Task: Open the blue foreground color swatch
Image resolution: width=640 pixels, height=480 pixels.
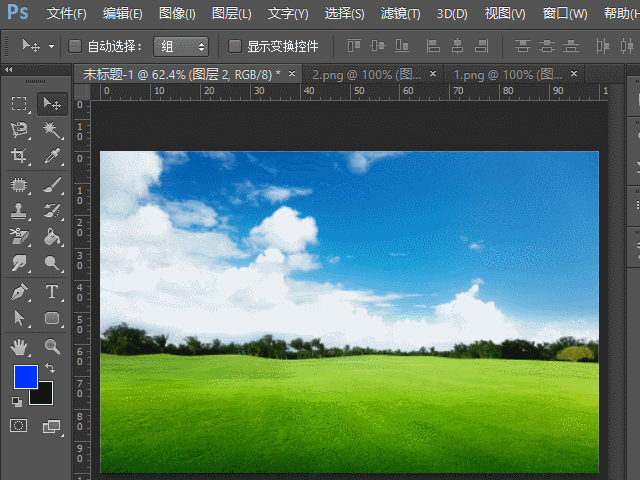Action: point(26,377)
